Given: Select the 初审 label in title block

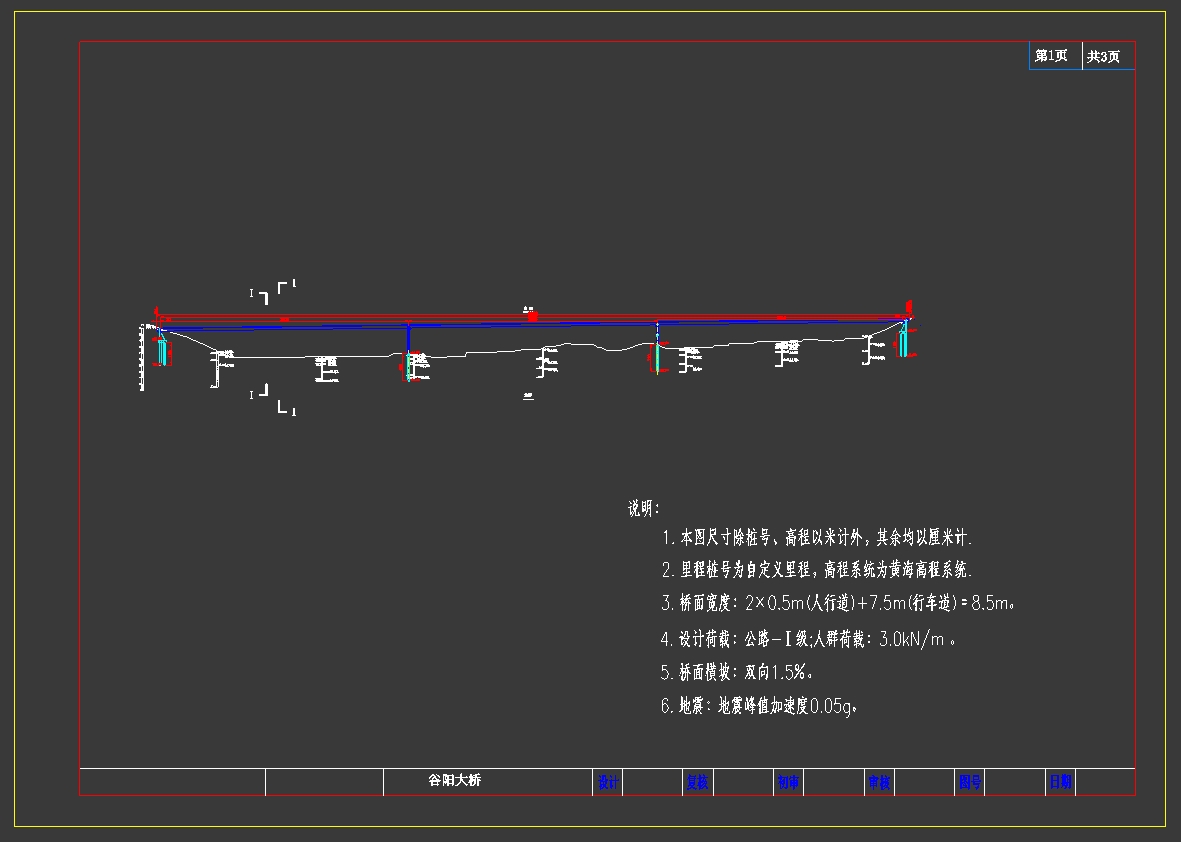Looking at the screenshot, I should click(788, 782).
